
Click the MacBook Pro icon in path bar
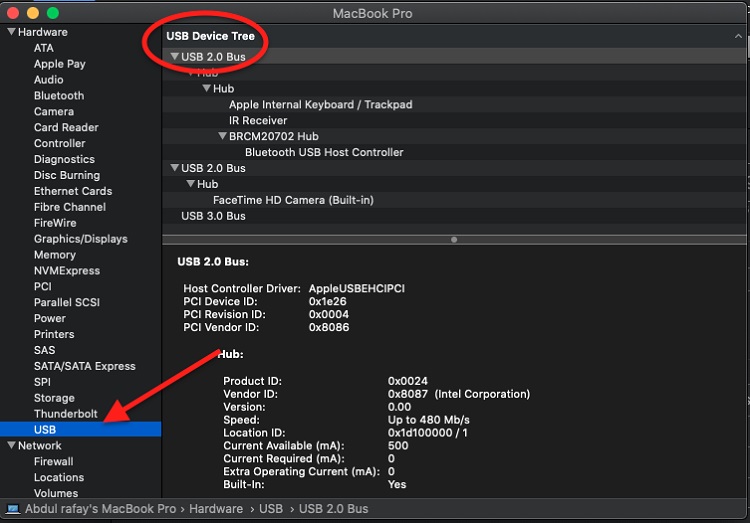pos(13,509)
